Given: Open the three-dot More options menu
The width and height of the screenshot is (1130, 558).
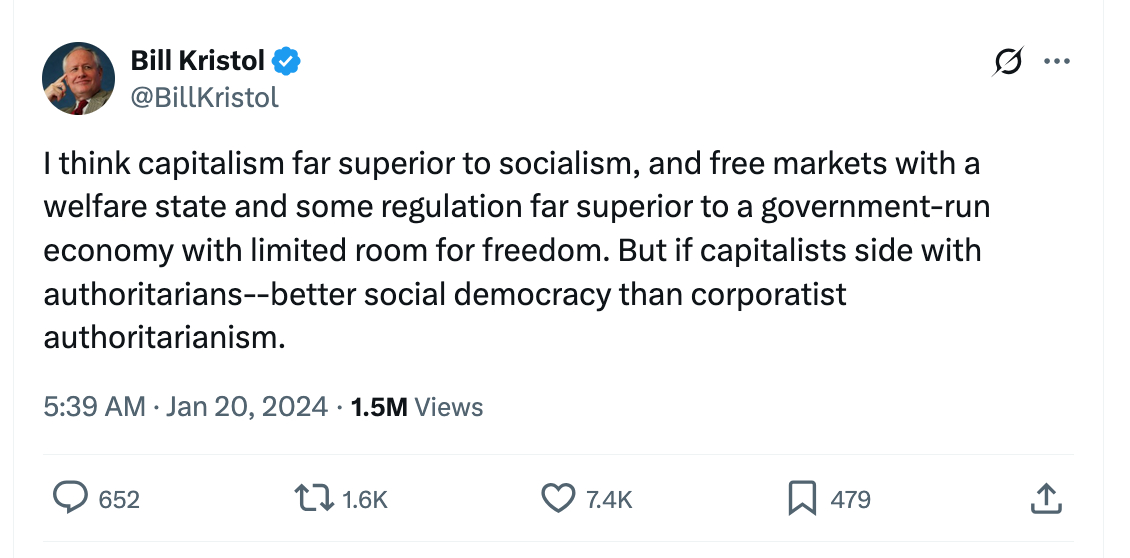Looking at the screenshot, I should coord(1056,62).
